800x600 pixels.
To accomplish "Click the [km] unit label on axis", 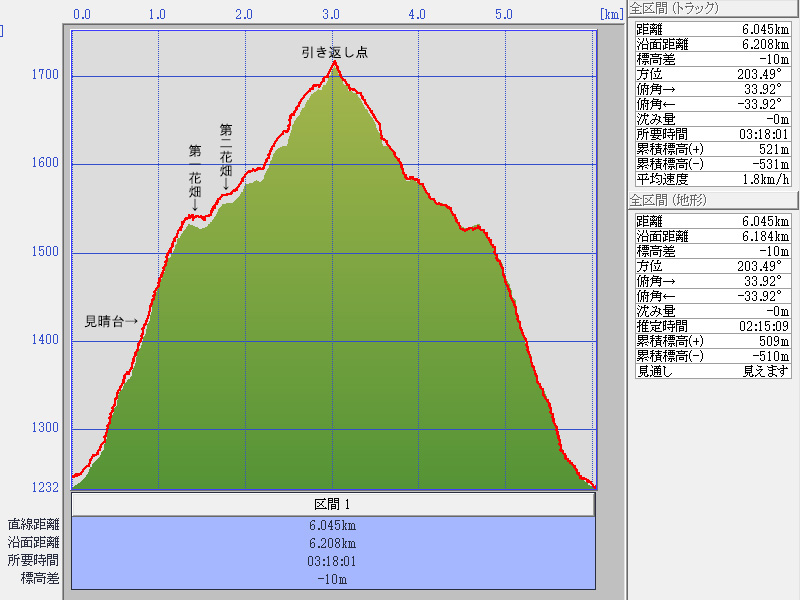I will (x=611, y=15).
